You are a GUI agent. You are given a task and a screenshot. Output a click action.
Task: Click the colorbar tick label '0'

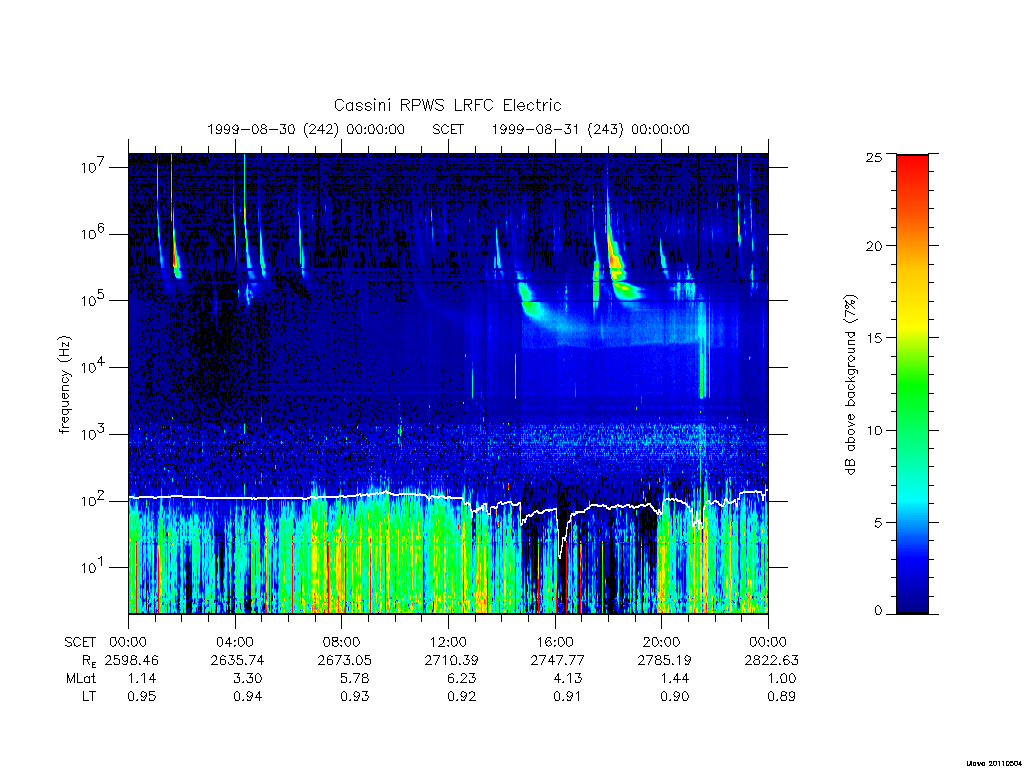pyautogui.click(x=878, y=611)
